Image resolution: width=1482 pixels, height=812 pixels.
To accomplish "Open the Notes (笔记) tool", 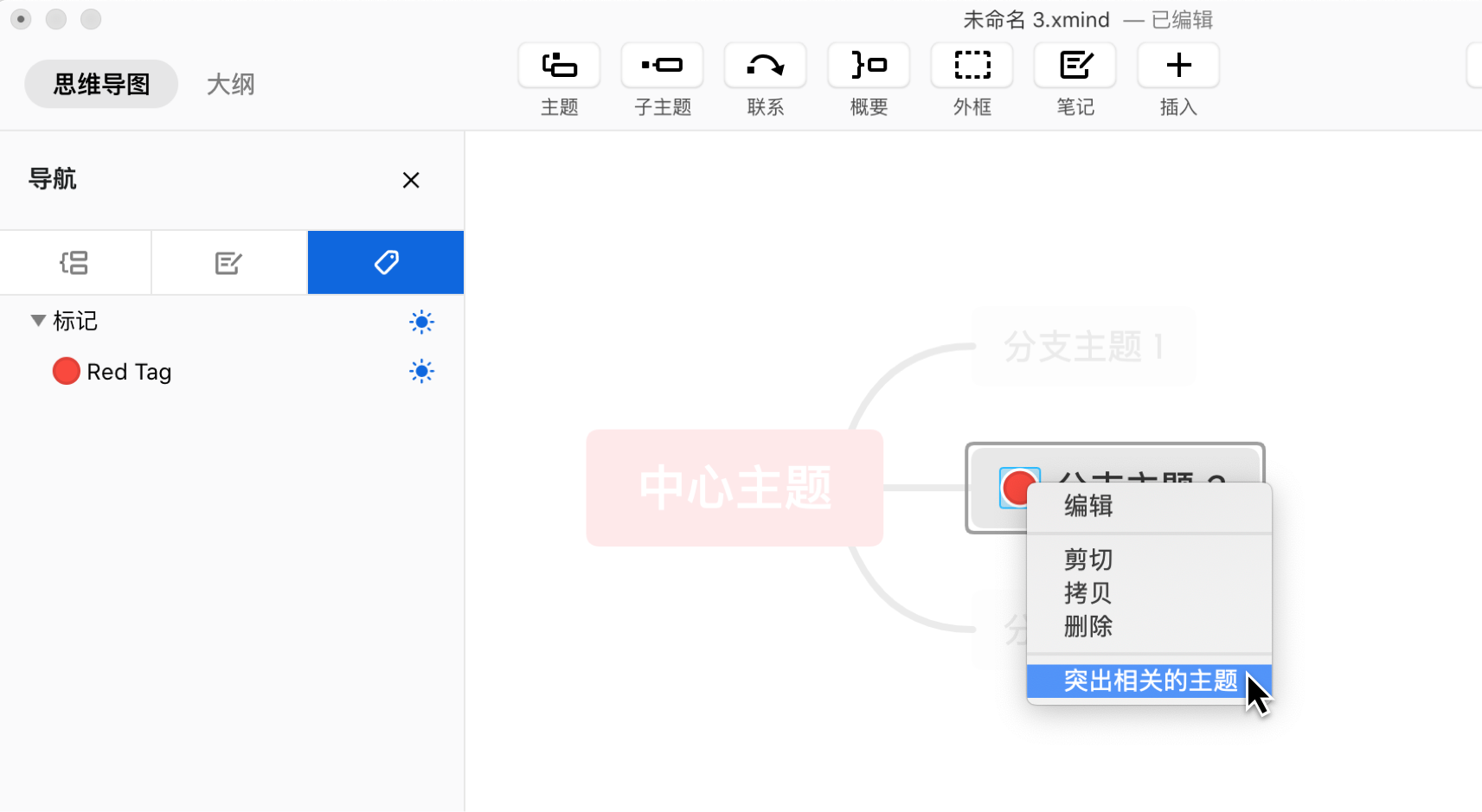I will 1075,66.
